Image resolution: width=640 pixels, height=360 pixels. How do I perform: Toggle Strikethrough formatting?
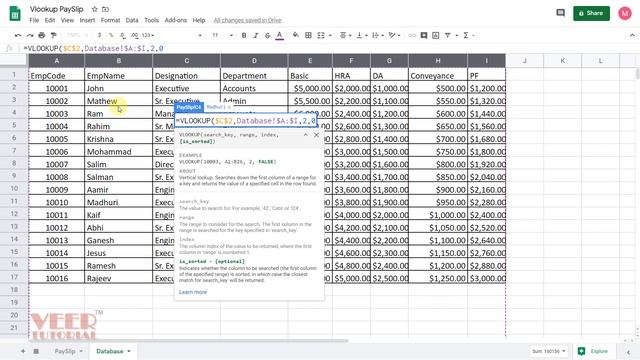(267, 36)
